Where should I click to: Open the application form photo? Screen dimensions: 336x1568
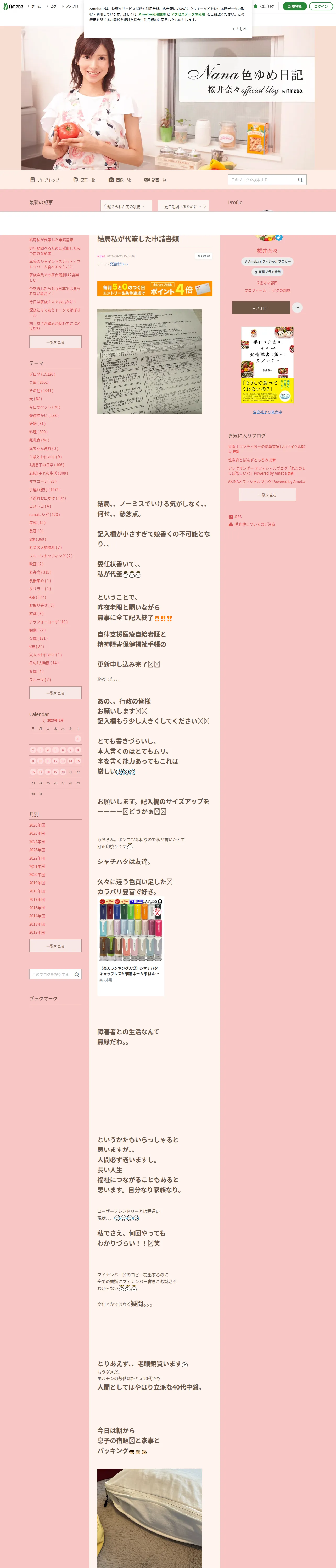(149, 362)
